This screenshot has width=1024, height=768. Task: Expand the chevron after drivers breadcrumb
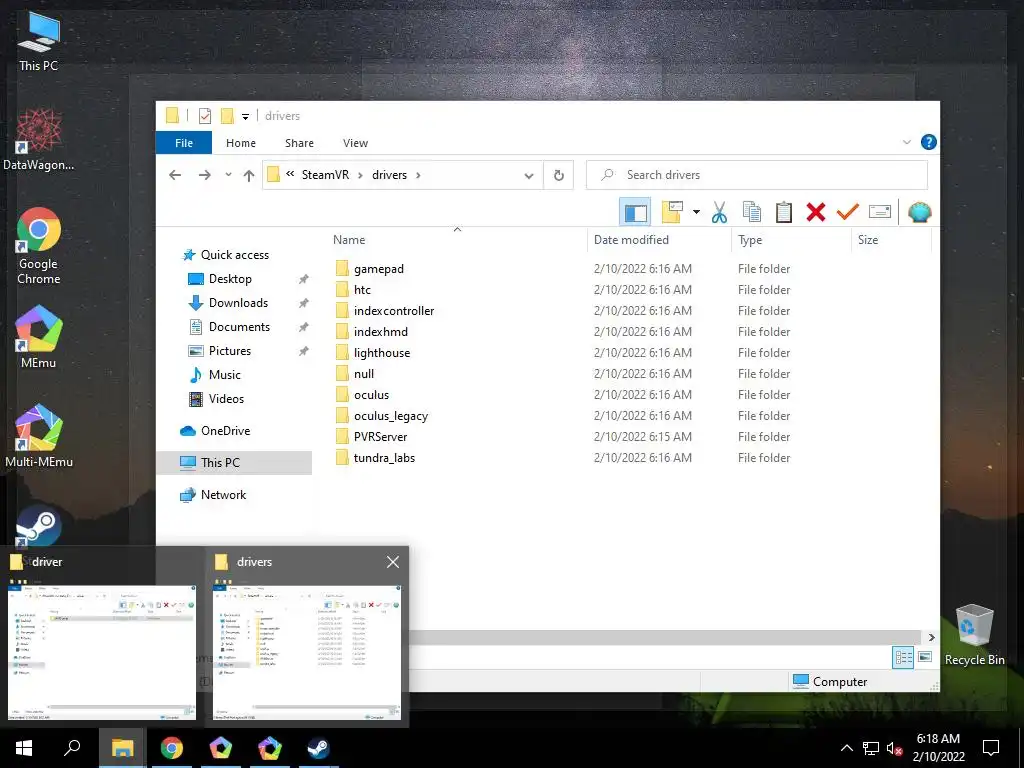(418, 175)
